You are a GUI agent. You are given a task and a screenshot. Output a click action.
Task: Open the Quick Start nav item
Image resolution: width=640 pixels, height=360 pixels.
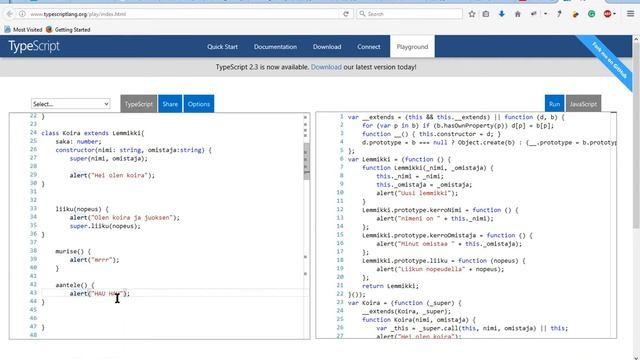[x=222, y=47]
